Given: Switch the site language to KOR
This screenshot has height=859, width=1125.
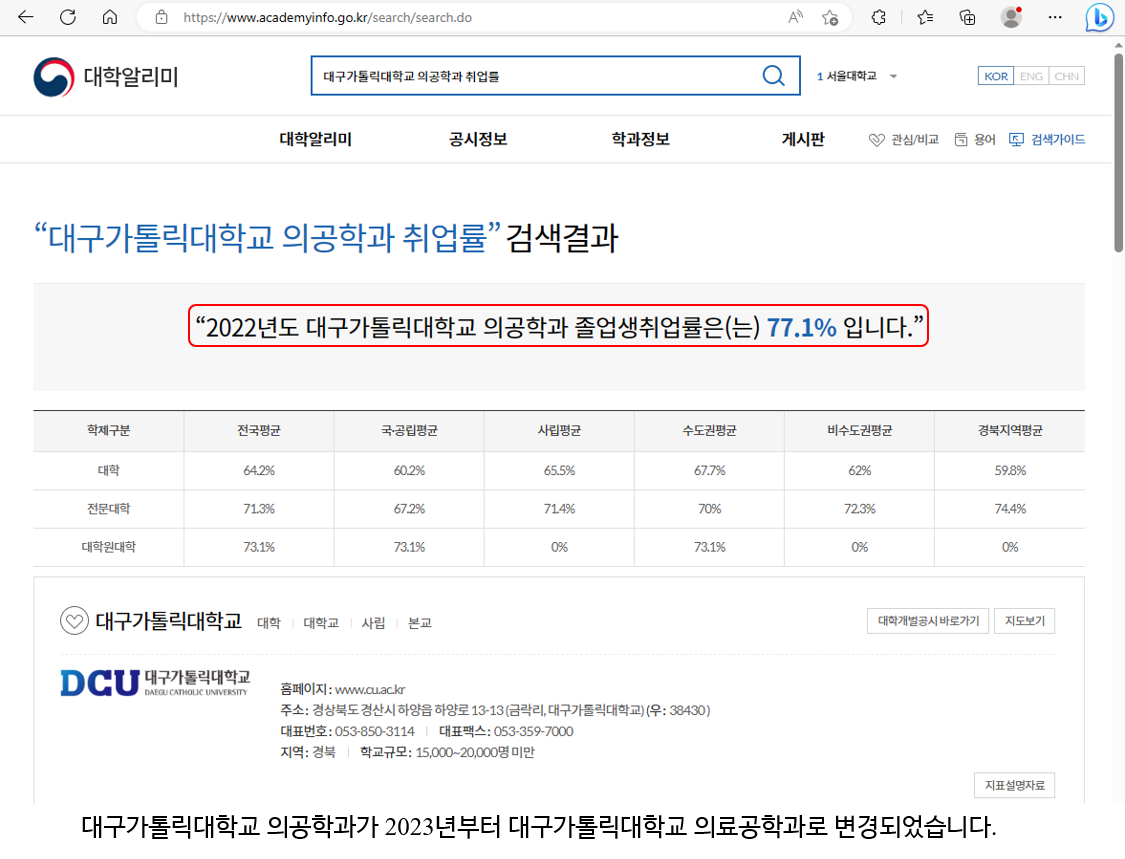Looking at the screenshot, I should click(x=996, y=76).
